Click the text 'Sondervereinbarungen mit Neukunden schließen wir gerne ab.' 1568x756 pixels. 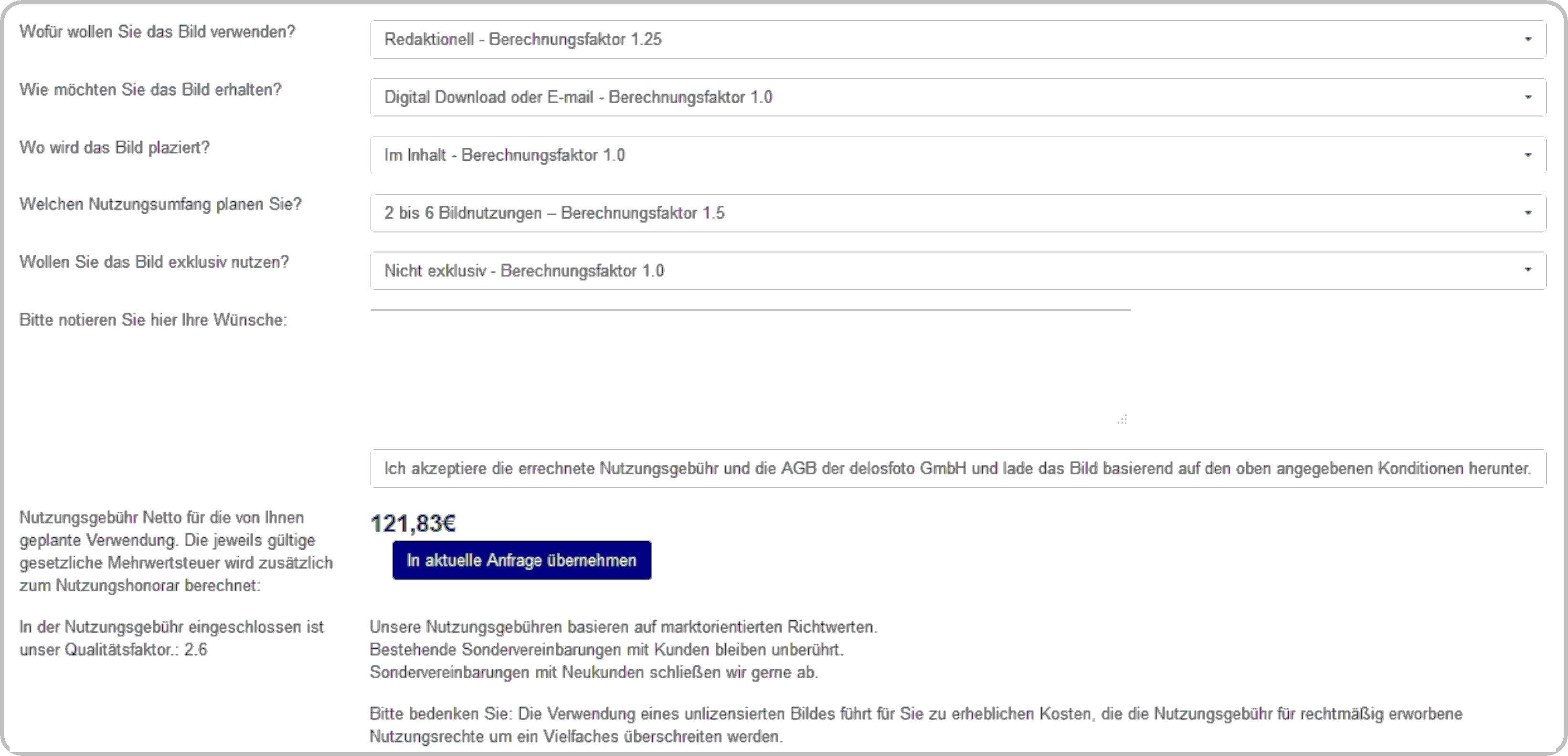(x=593, y=672)
